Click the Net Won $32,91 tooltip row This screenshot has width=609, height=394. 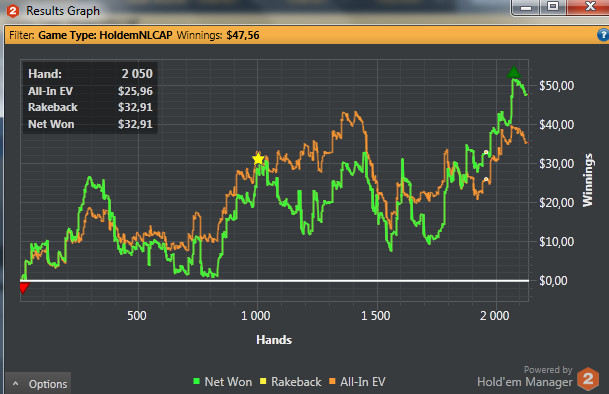click(x=90, y=124)
